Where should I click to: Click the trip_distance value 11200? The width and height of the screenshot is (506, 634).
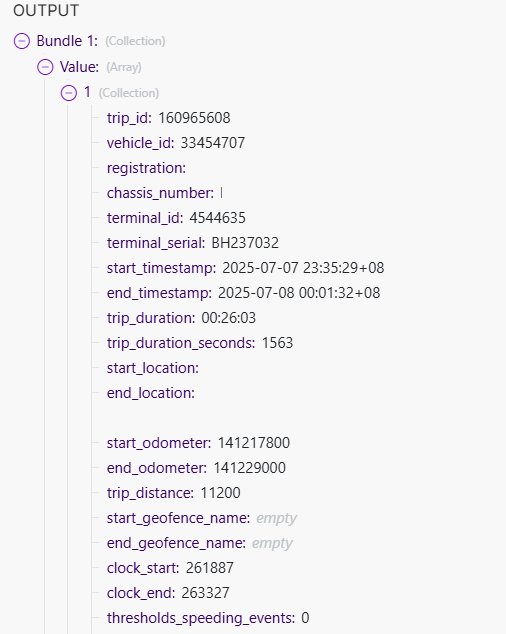pyautogui.click(x=220, y=493)
